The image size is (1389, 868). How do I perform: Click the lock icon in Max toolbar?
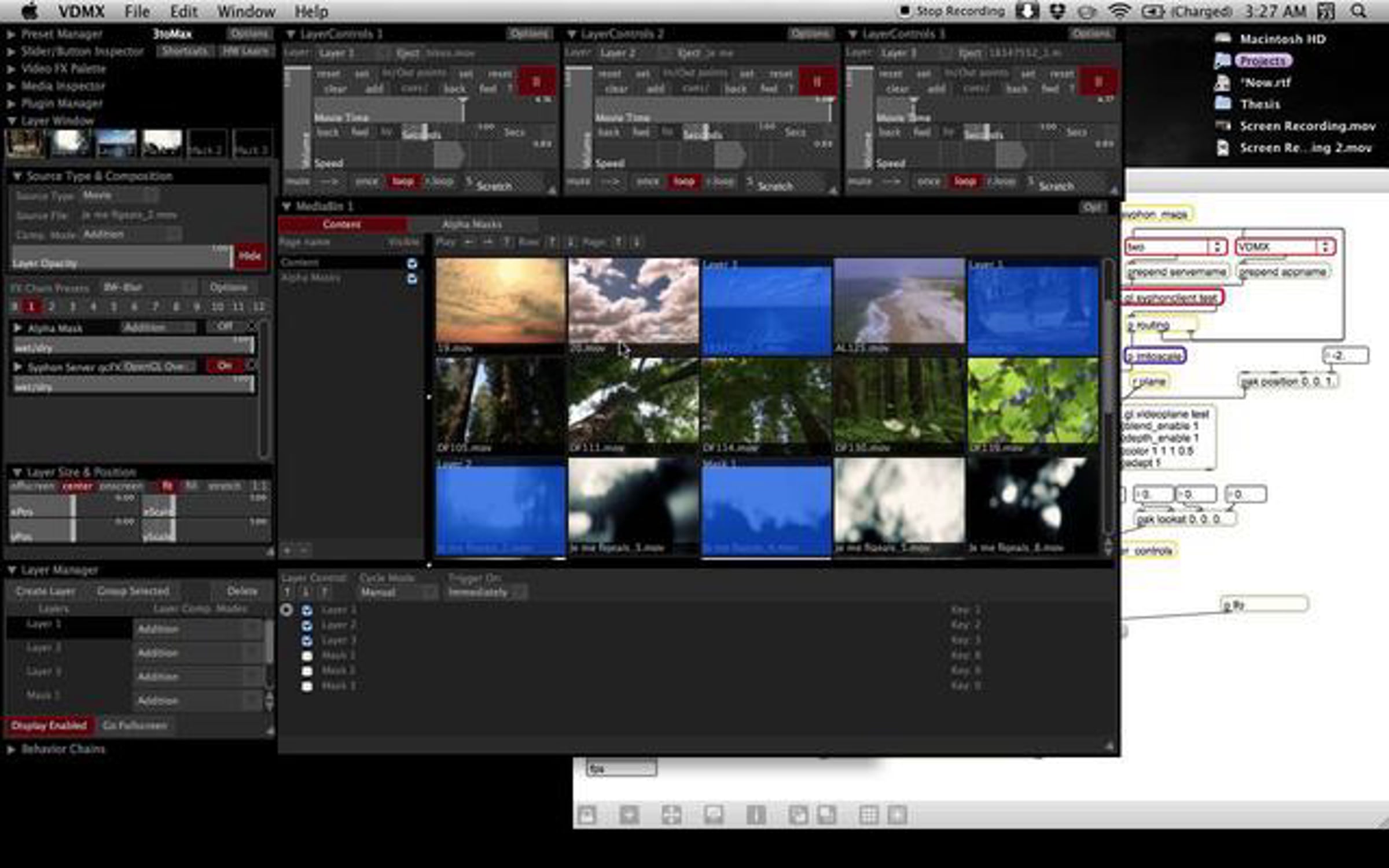(x=586, y=815)
